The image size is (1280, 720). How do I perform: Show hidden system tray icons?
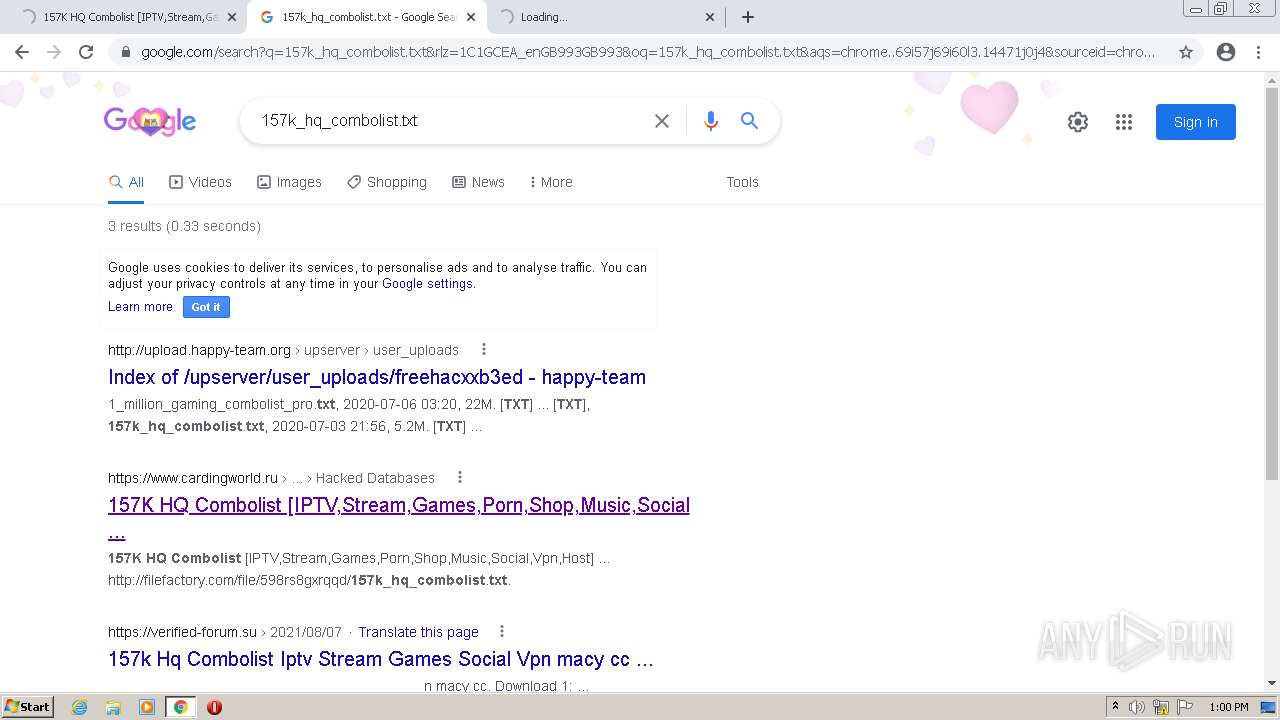(1116, 707)
